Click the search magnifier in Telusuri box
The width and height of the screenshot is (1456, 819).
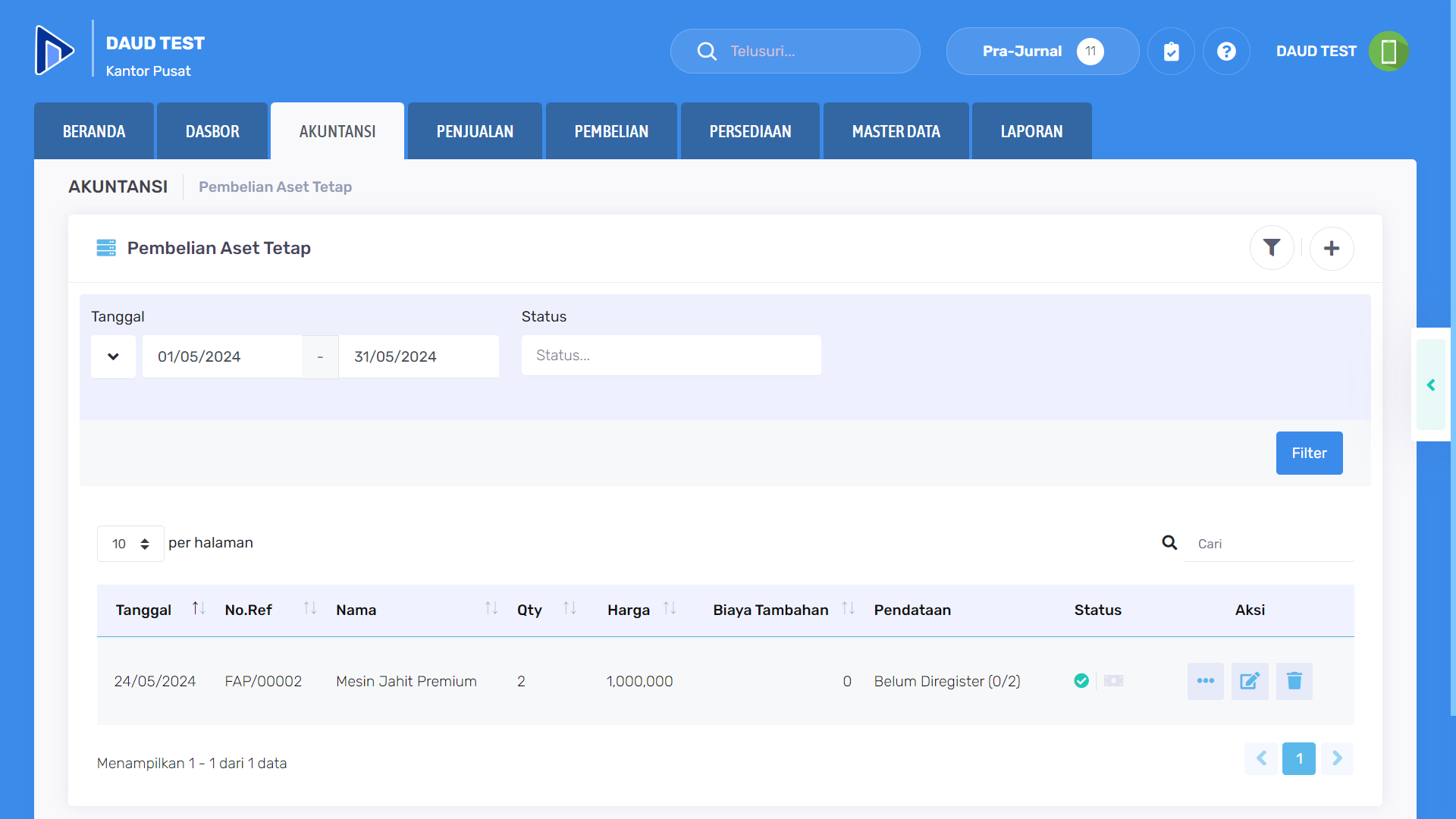pos(707,51)
